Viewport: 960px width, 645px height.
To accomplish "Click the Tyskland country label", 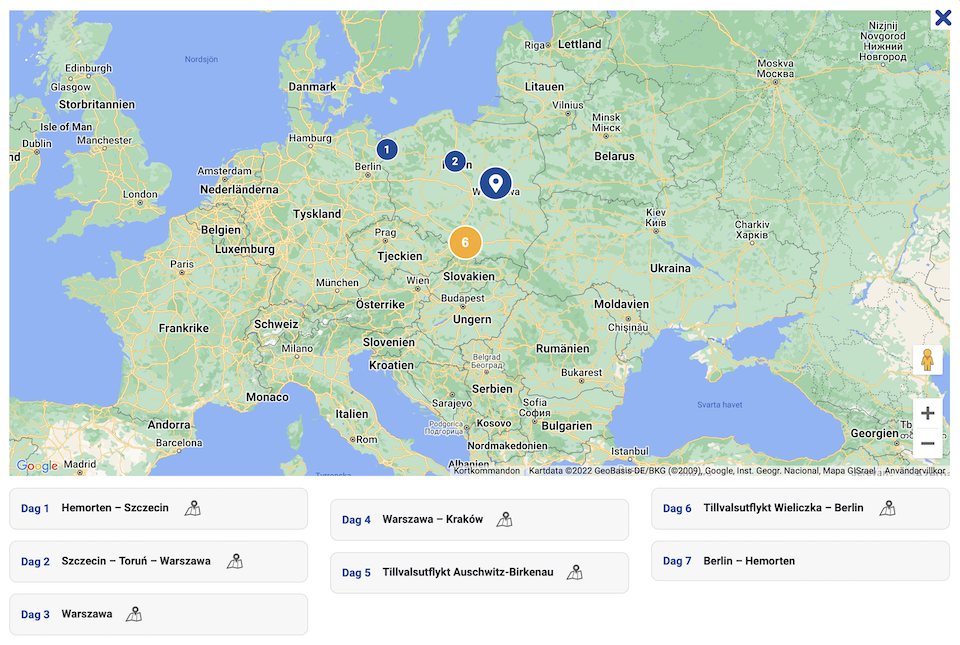I will pos(317,214).
